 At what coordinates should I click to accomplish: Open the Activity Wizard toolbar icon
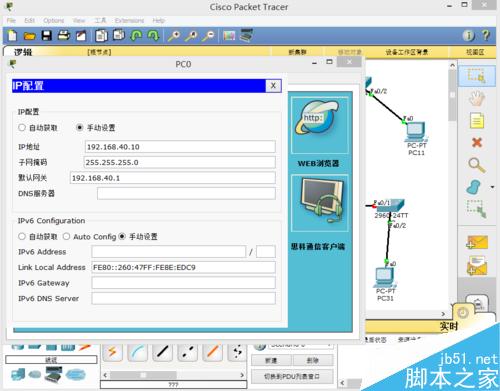81,35
